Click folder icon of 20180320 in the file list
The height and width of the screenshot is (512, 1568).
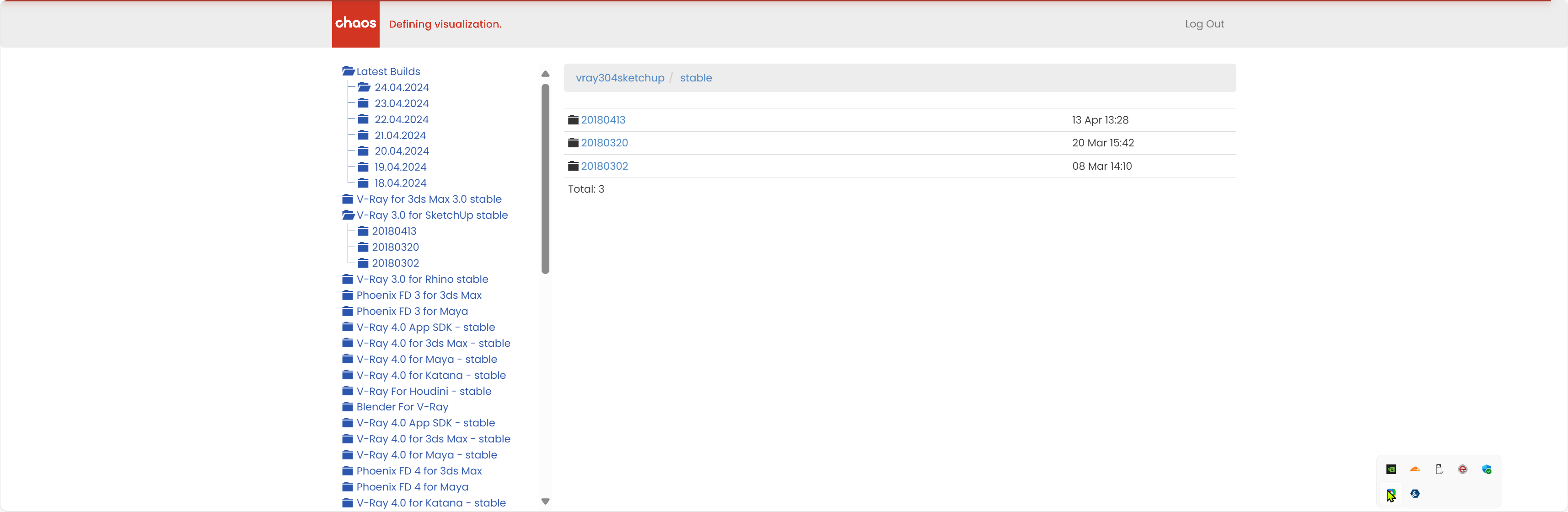[x=574, y=142]
